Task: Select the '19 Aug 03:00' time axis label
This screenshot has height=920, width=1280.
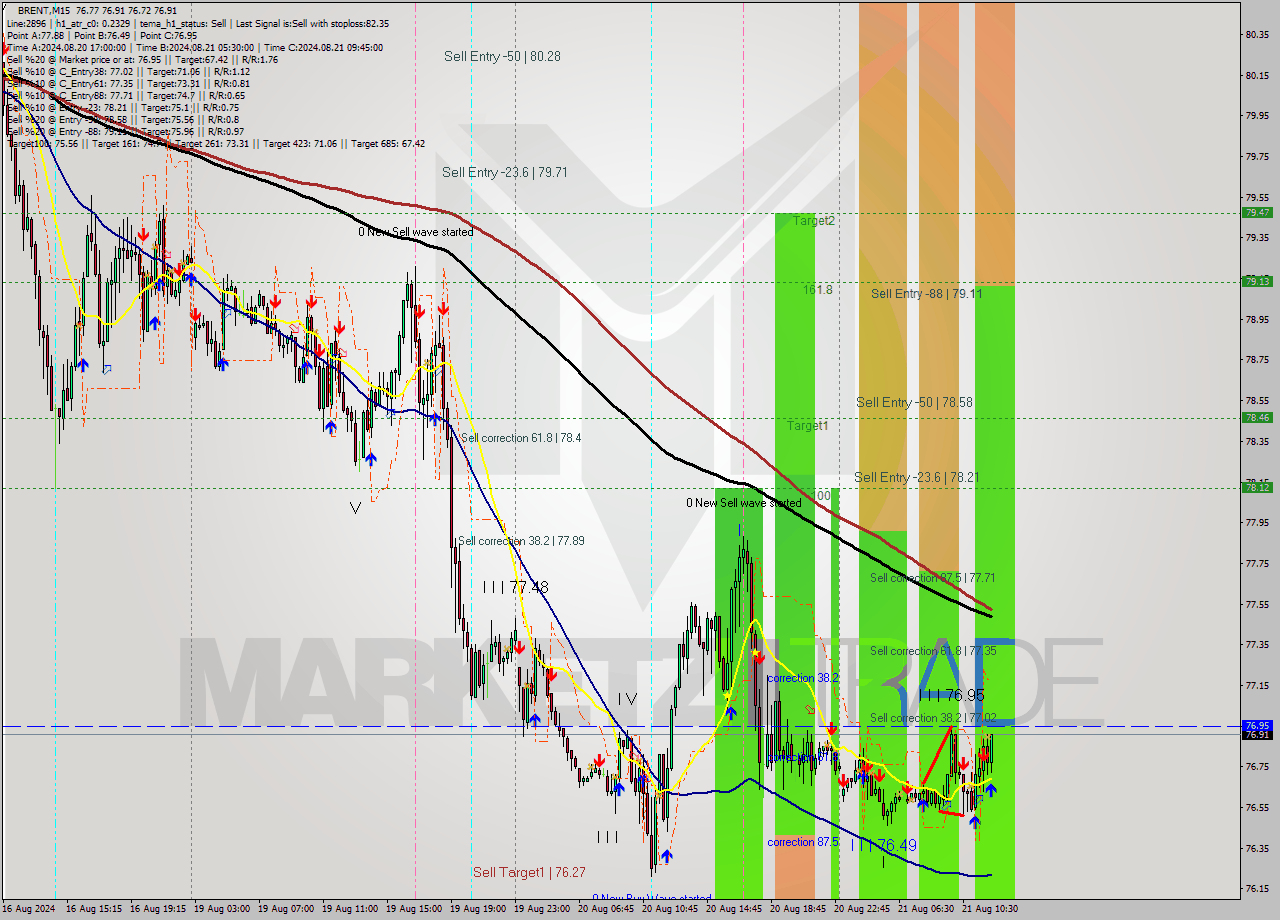Action: (x=222, y=909)
